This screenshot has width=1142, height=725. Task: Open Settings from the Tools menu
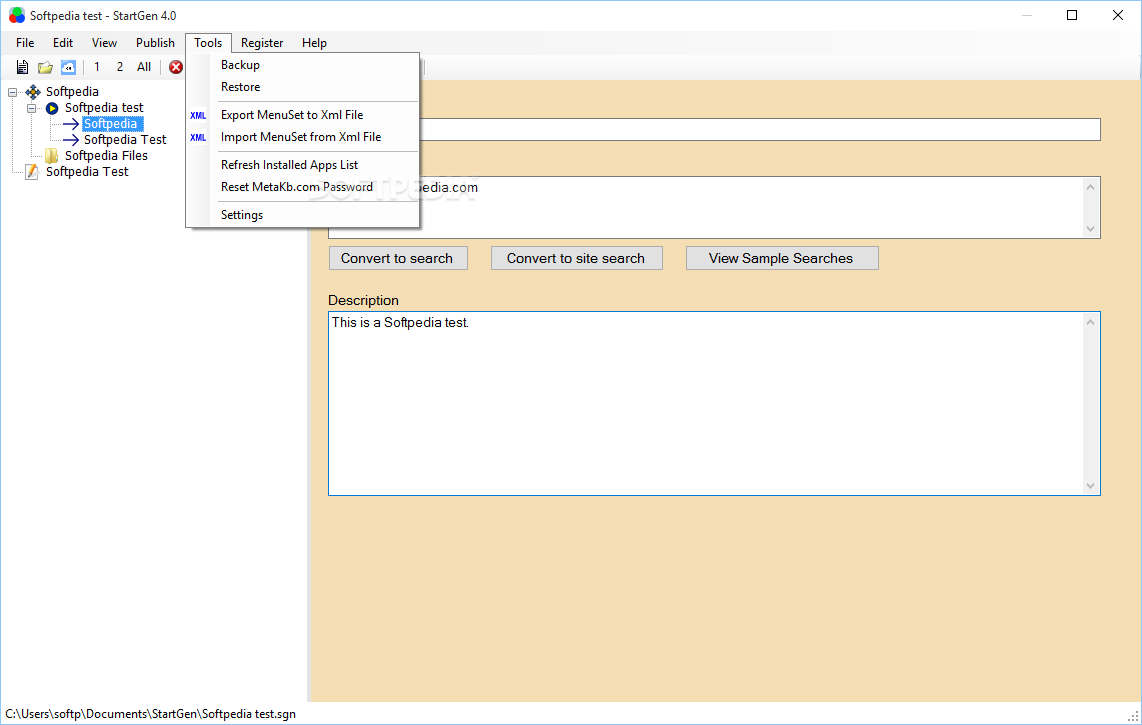(303, 216)
